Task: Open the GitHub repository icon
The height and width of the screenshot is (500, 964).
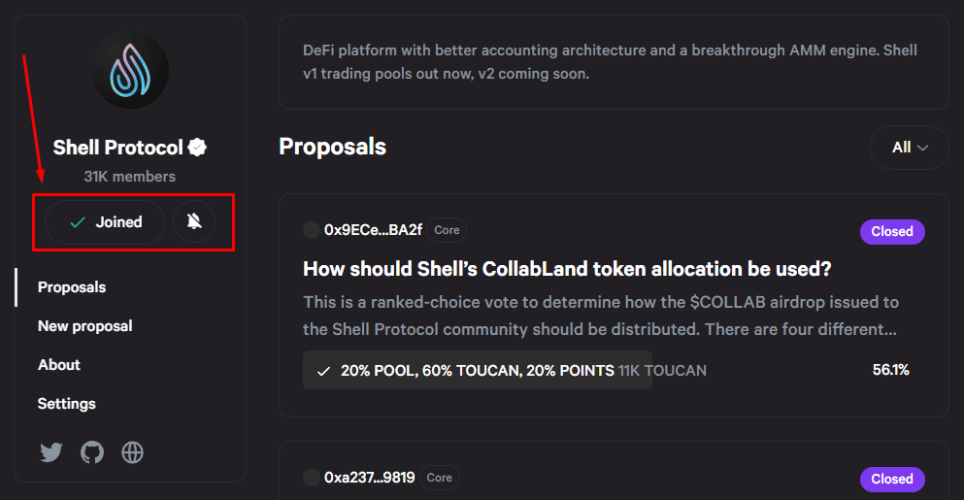Action: pyautogui.click(x=92, y=453)
